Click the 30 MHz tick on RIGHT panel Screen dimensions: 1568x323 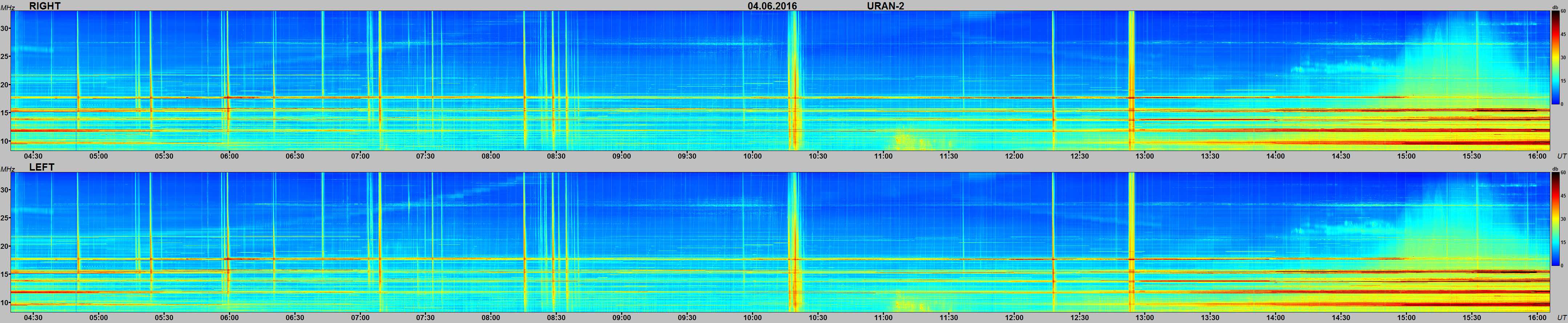tap(5, 29)
